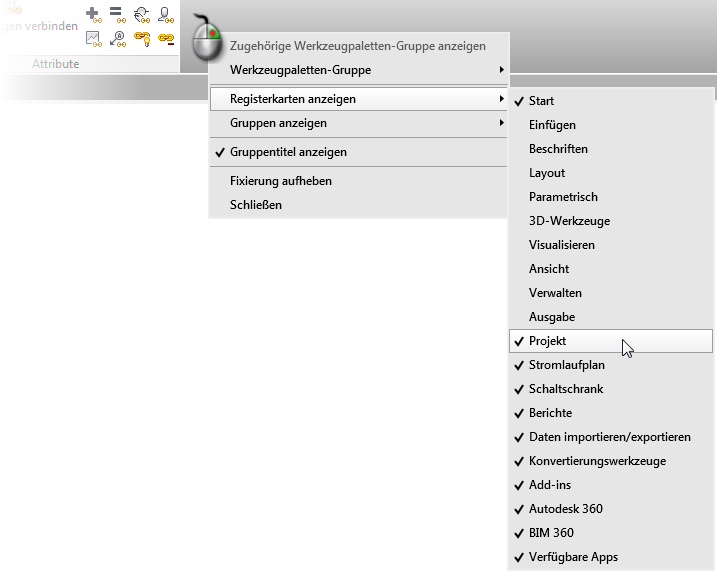Open the Werkzeugpaletten-Gruppe submenu

[x=358, y=70]
